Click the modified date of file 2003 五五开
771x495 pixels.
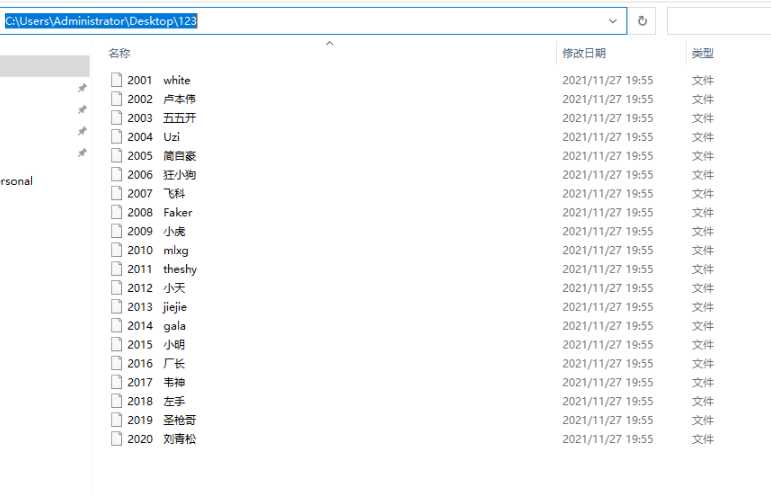point(608,117)
